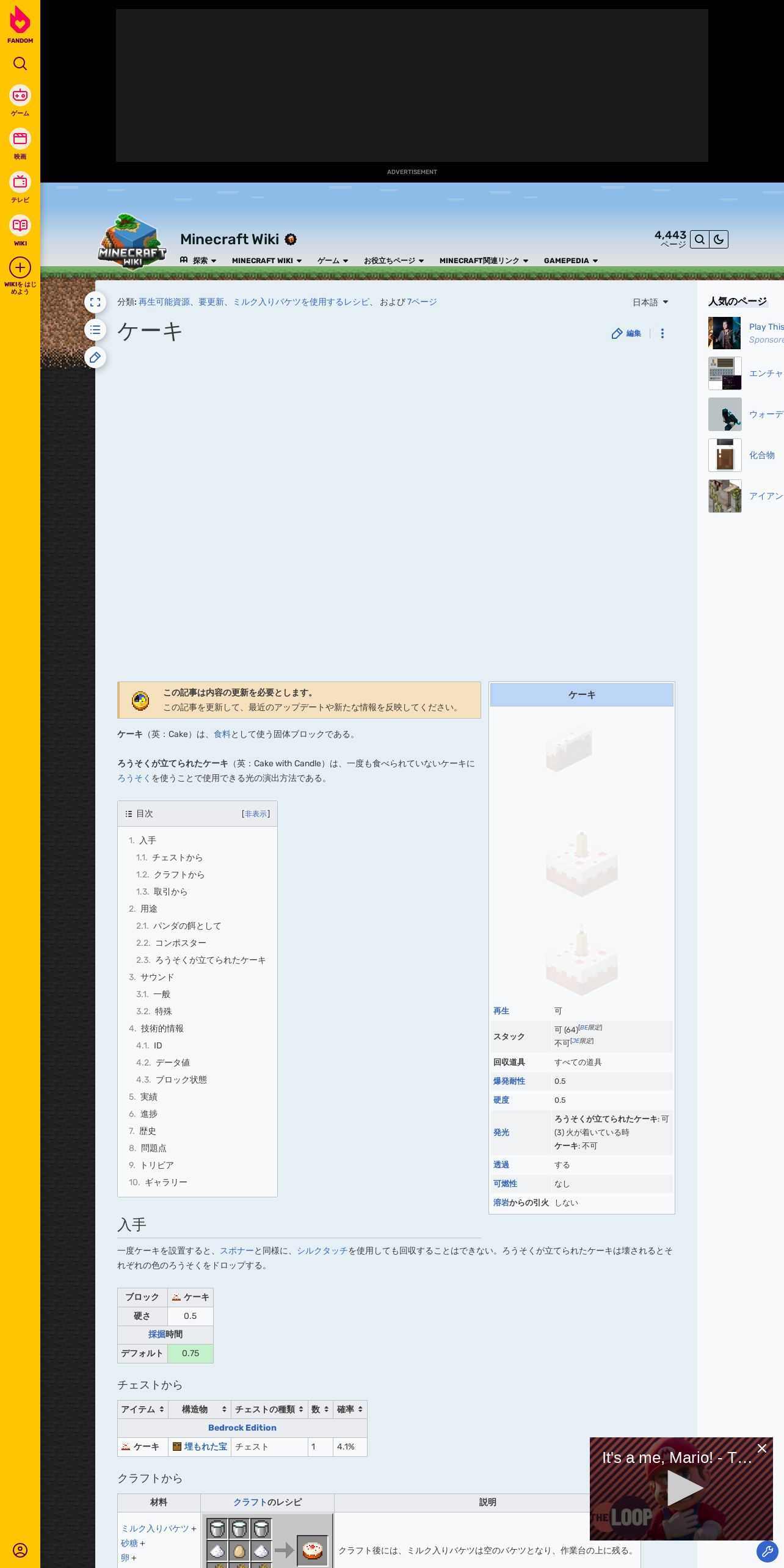Click the blue wrench tools button
The image size is (784, 1568).
click(x=767, y=1551)
